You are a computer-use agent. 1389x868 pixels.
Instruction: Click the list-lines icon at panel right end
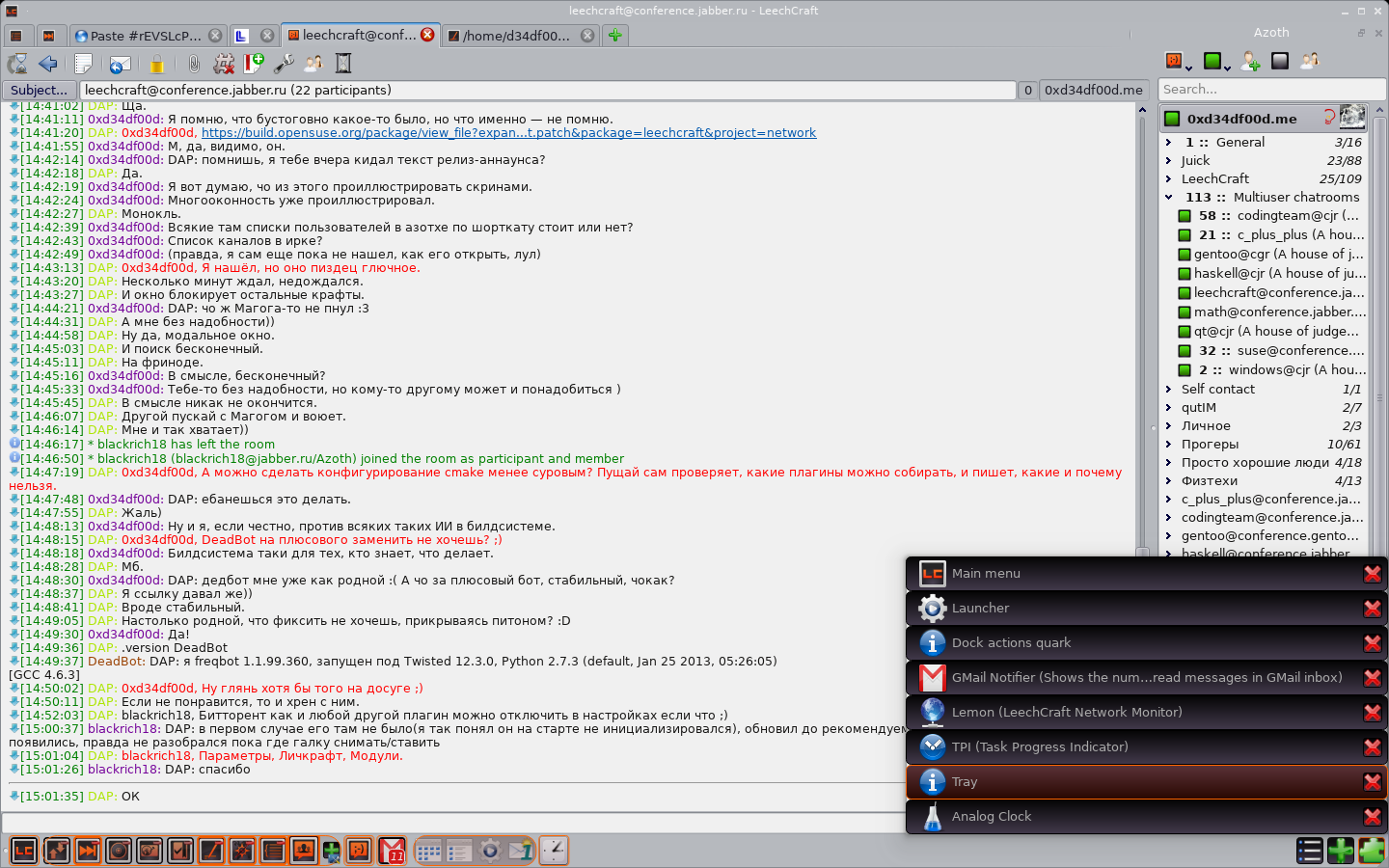point(1310,850)
